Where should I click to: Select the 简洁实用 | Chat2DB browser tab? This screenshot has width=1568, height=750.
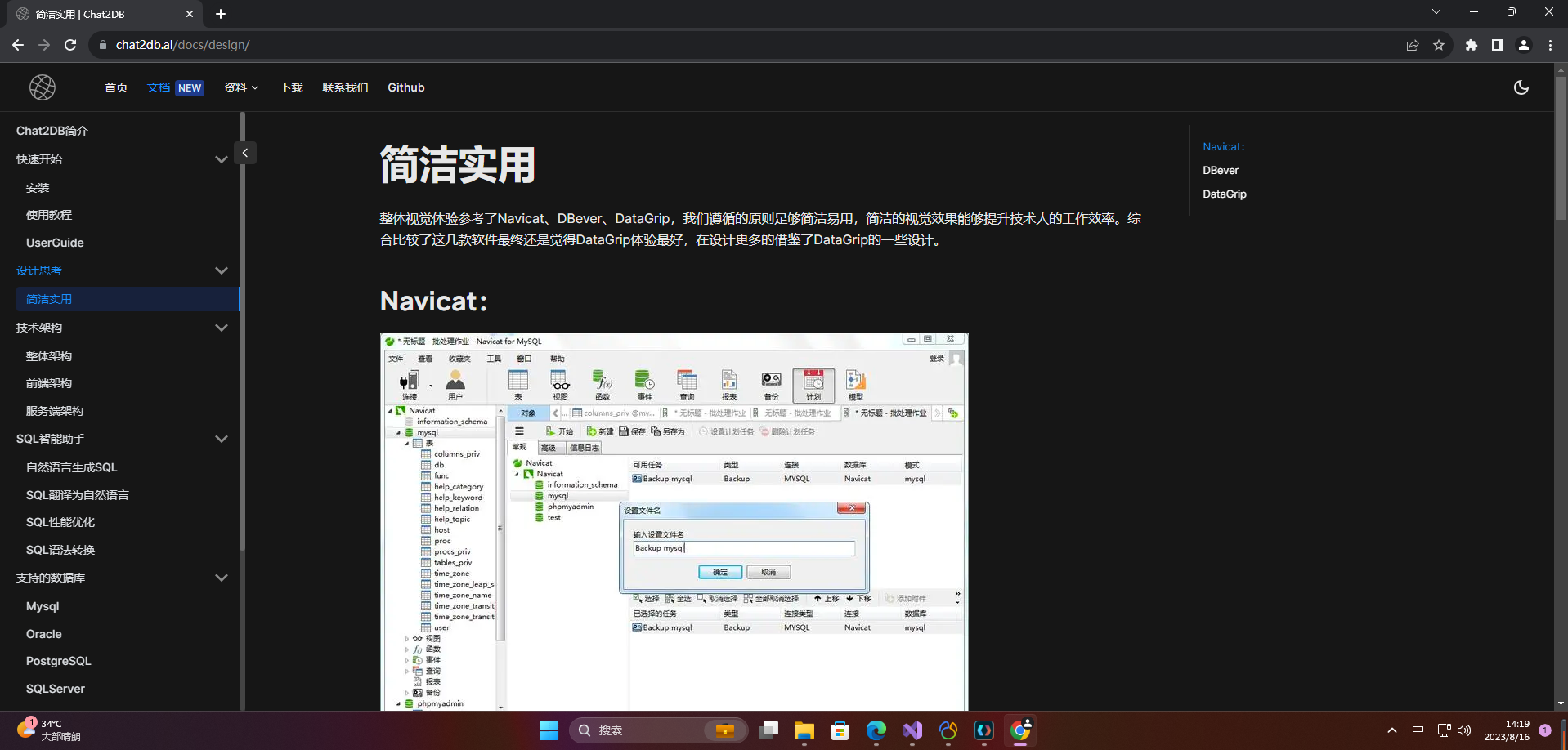(x=105, y=14)
